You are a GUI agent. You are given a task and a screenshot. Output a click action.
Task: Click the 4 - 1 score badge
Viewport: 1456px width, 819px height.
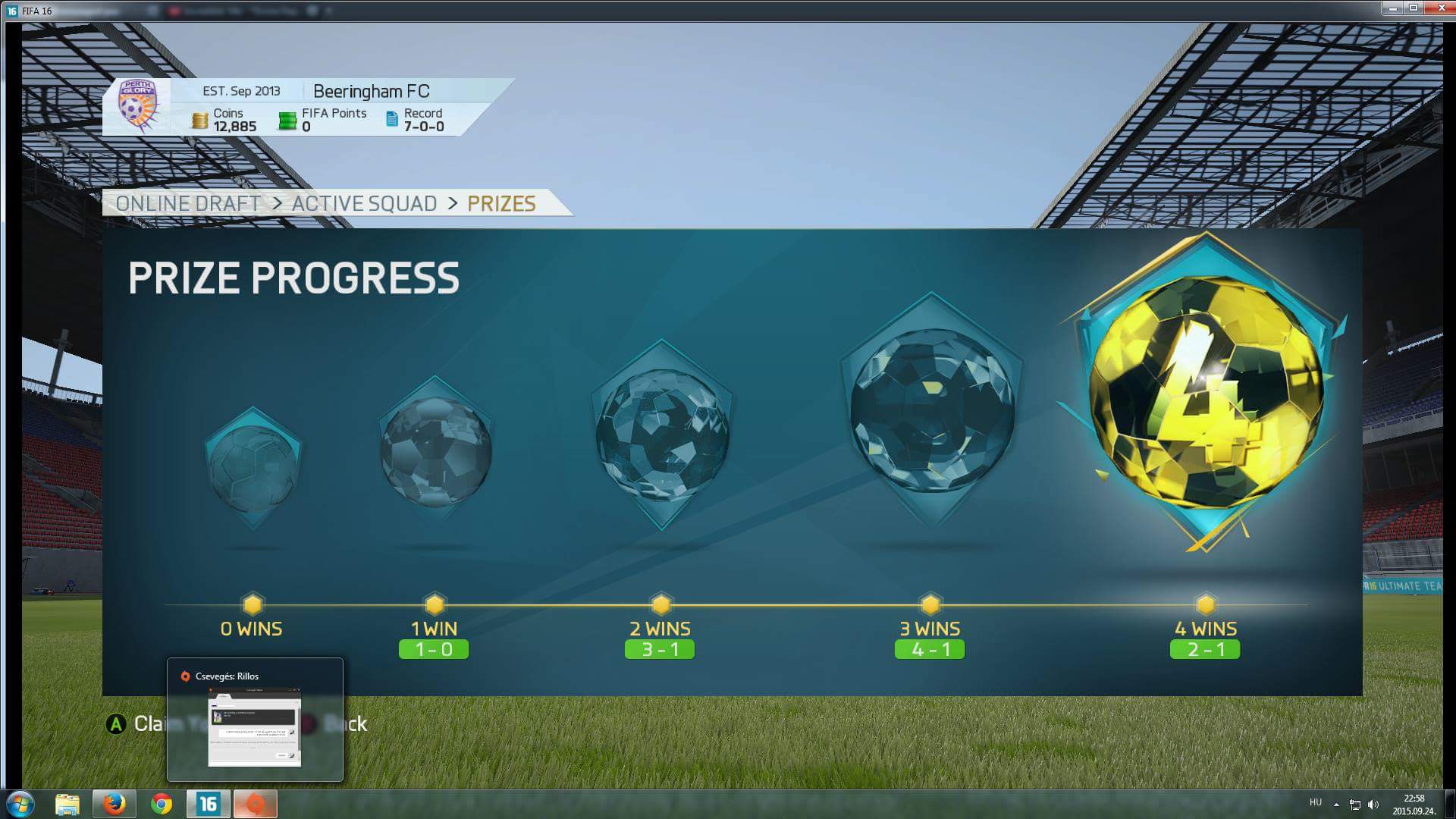[930, 650]
